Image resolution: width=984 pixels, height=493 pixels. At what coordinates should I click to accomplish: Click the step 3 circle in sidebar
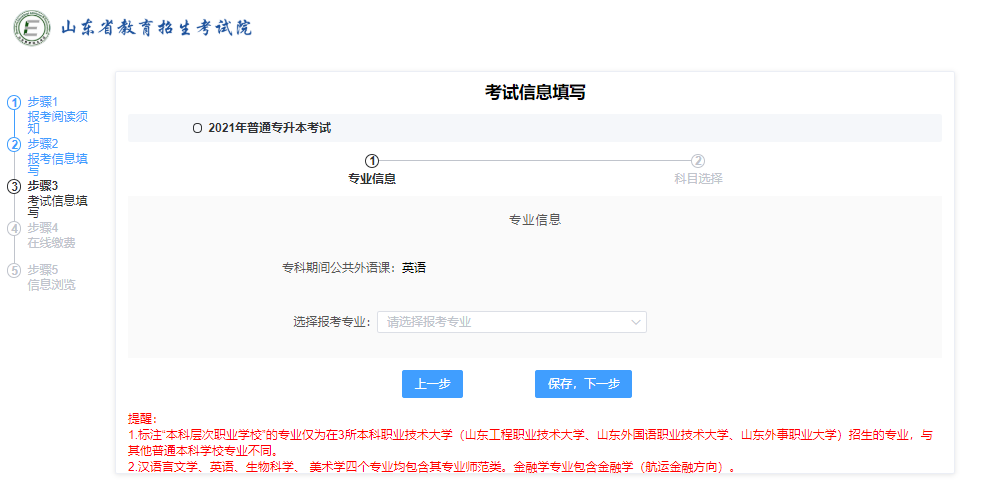pos(14,186)
